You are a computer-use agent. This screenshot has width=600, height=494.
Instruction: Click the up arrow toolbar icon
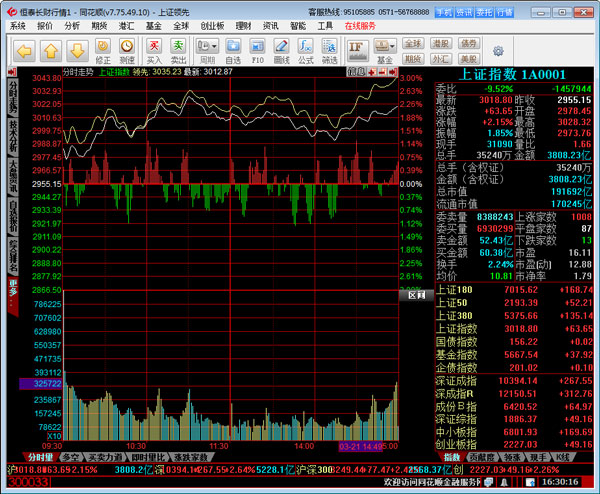[51, 51]
